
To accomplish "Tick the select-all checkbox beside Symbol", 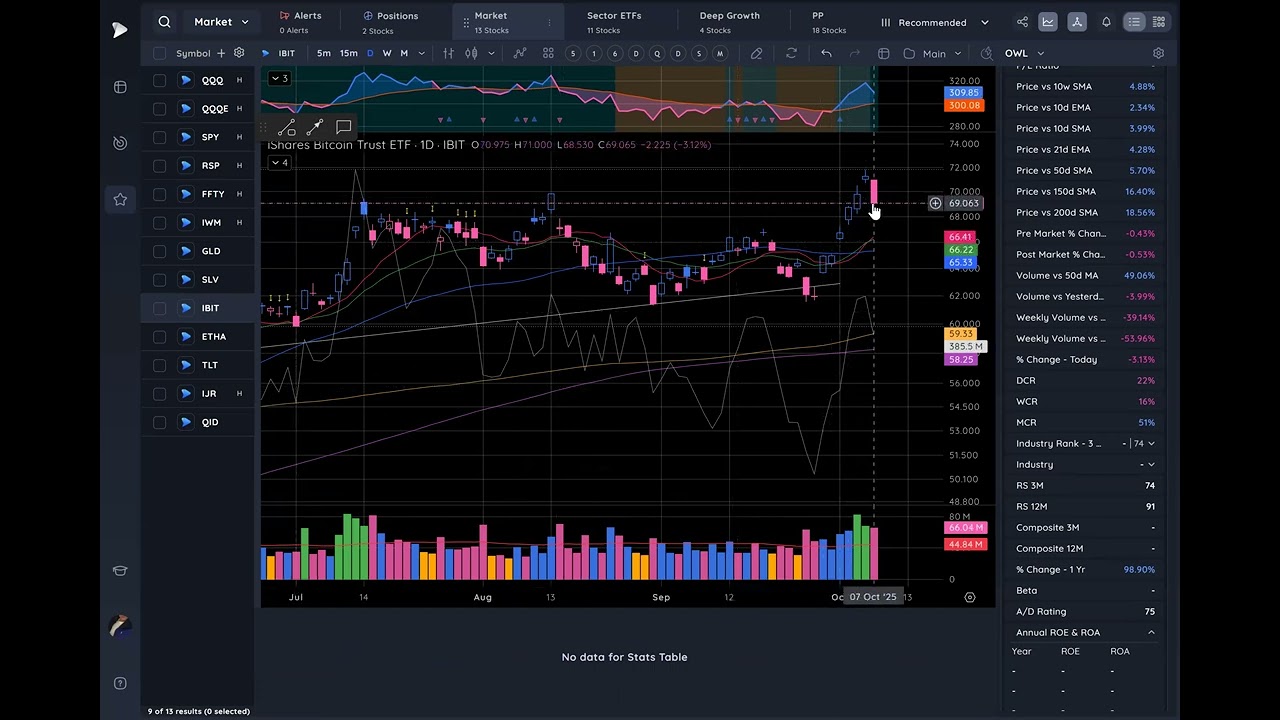I will [x=159, y=53].
